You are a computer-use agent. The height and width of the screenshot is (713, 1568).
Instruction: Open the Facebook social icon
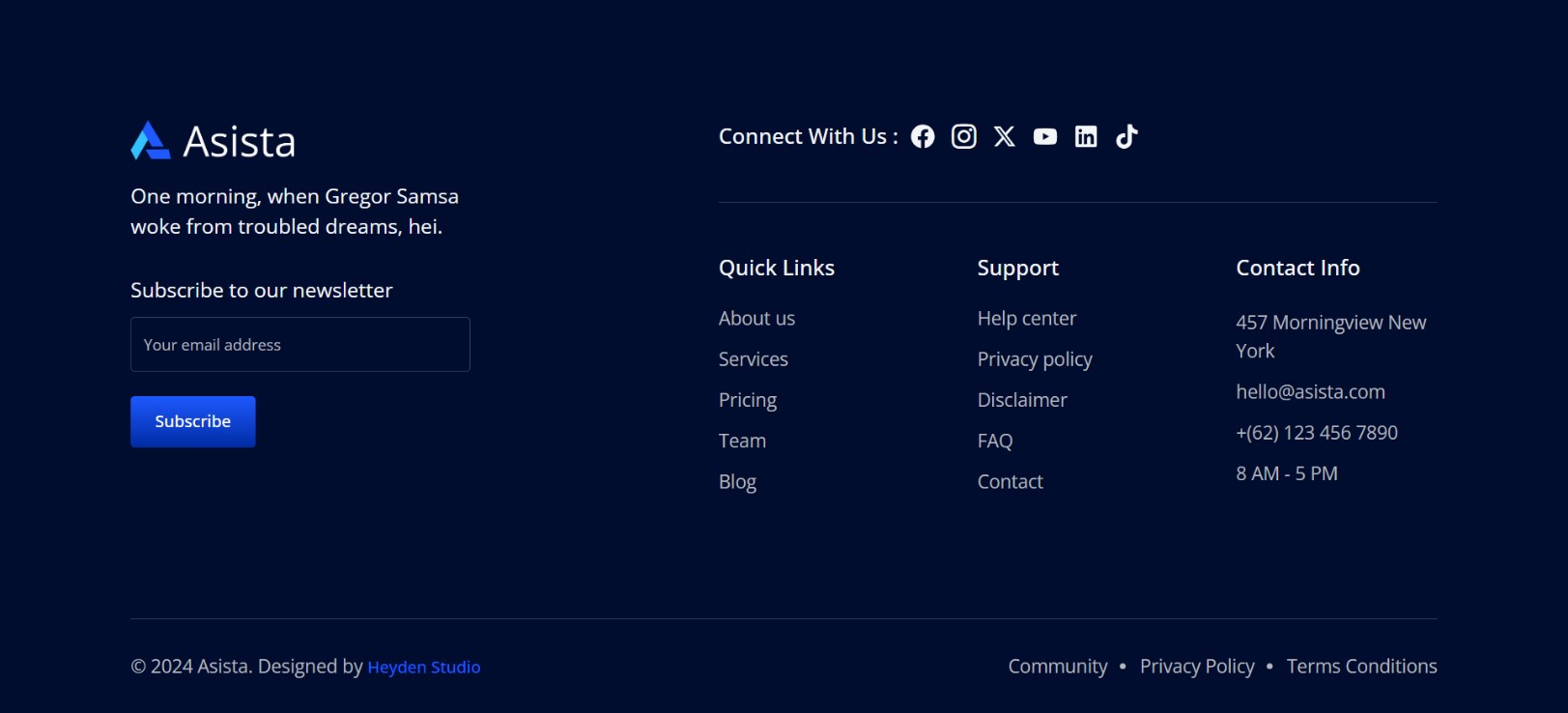[x=923, y=136]
